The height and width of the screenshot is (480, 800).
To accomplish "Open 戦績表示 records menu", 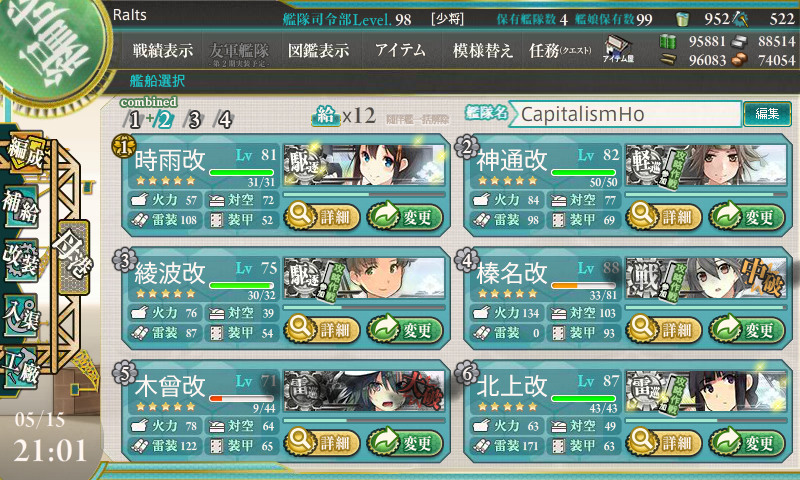I will click(x=163, y=50).
